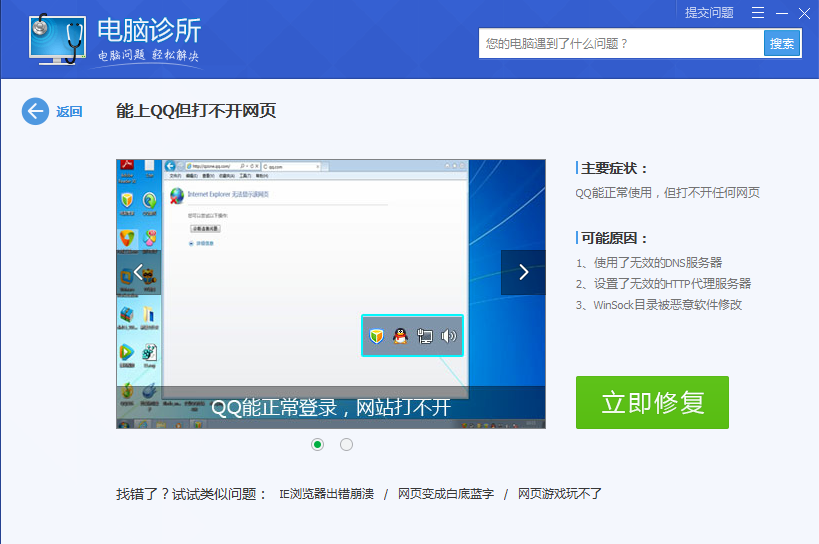Click cause 设置了无效的HTTP代理服务器
Image resolution: width=819 pixels, height=544 pixels.
[x=672, y=283]
